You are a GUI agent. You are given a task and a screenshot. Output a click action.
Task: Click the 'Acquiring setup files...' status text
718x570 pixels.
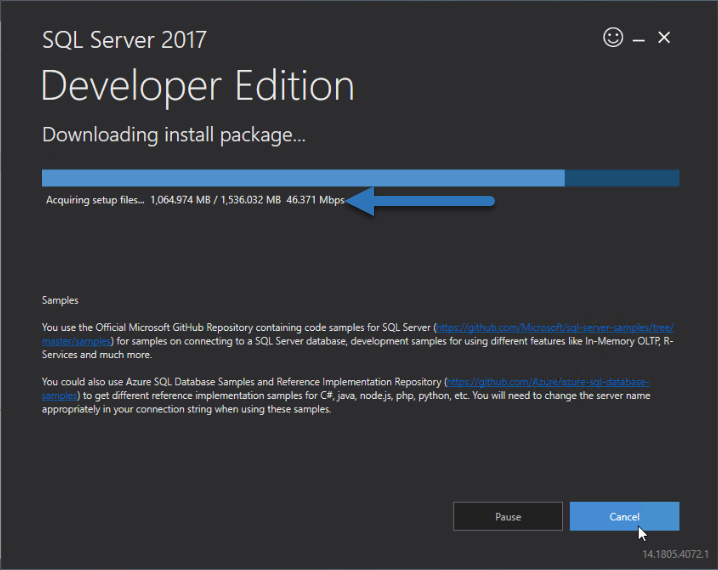tap(95, 200)
